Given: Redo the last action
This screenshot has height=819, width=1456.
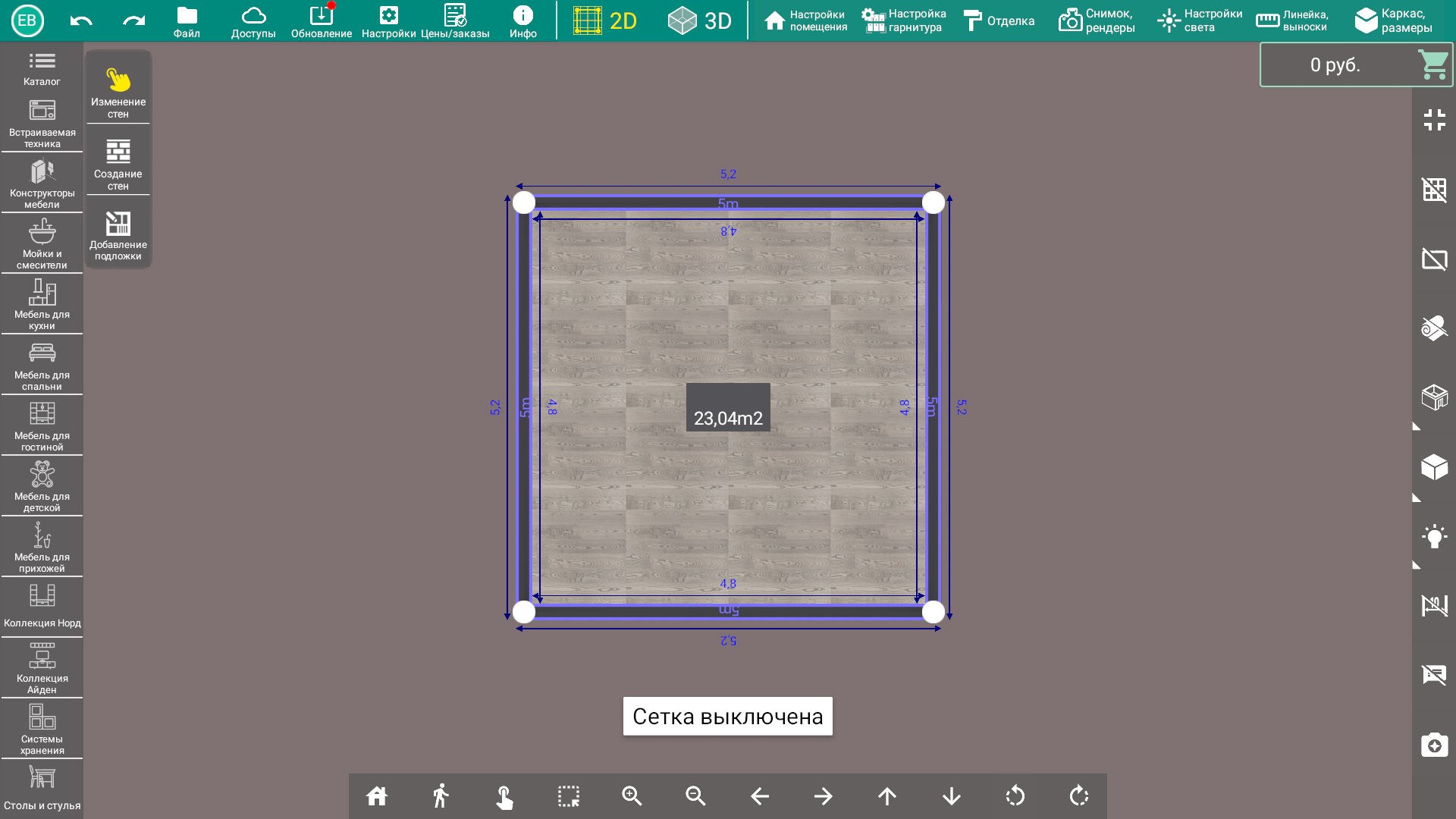Looking at the screenshot, I should point(134,20).
